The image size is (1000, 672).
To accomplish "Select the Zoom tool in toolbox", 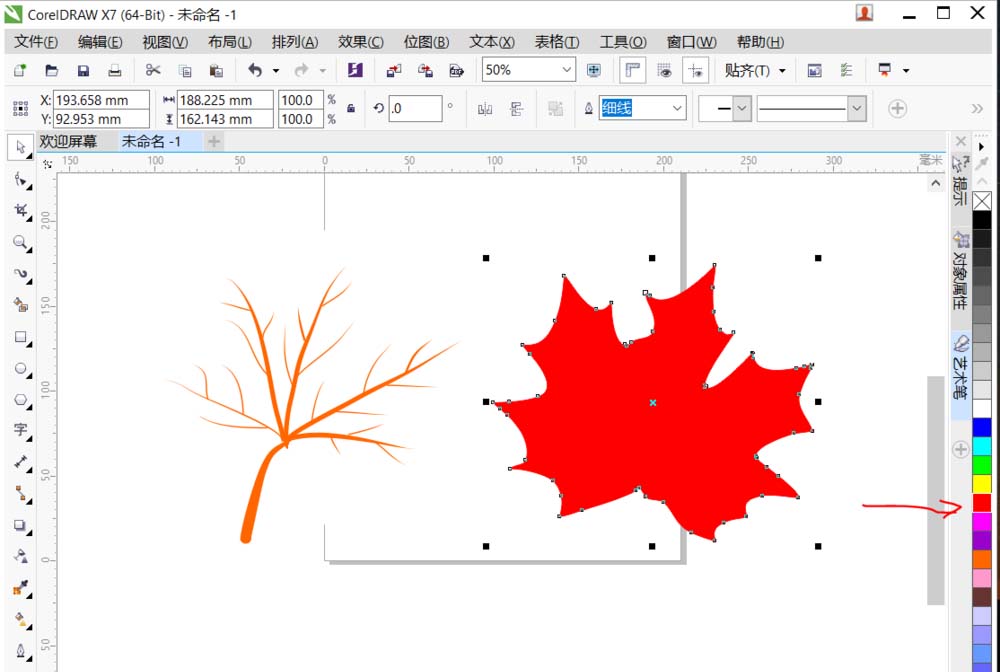I will 20,242.
